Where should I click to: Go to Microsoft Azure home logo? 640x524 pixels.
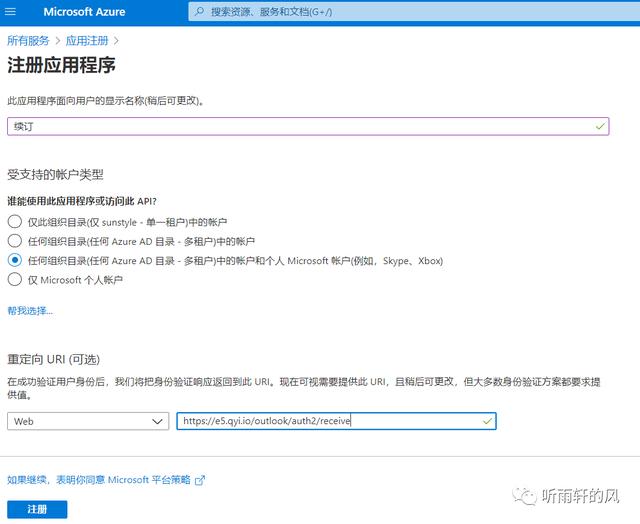(x=84, y=12)
